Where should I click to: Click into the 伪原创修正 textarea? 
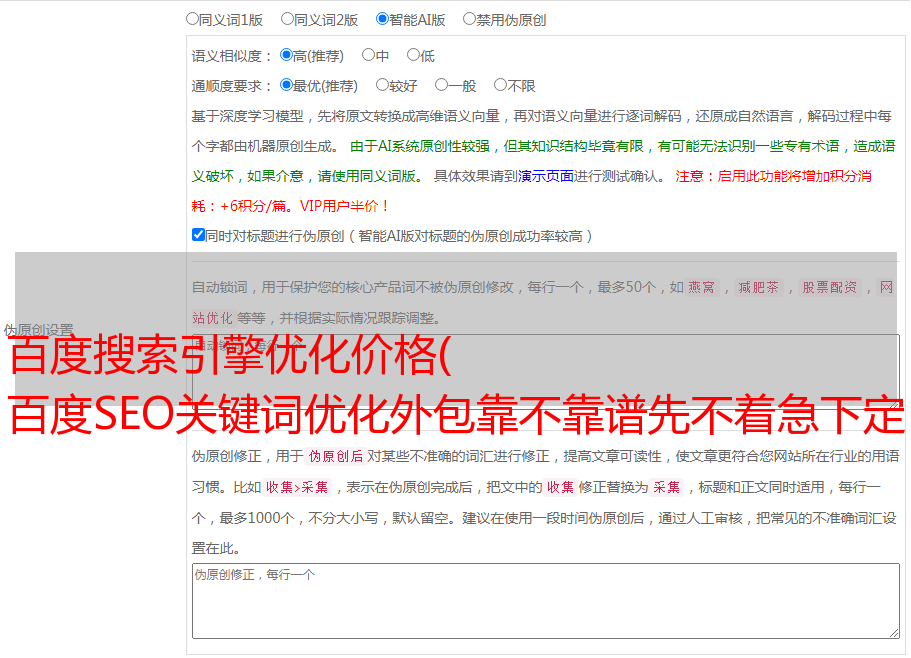(546, 601)
